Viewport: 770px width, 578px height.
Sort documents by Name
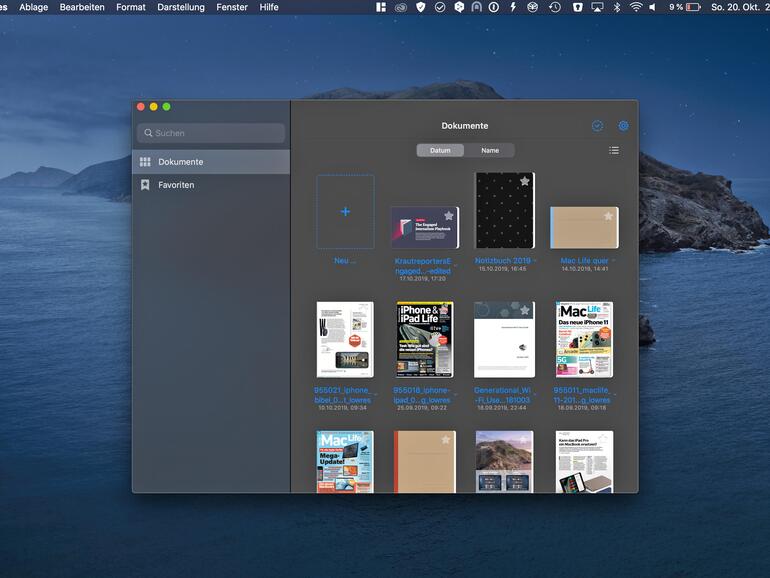[x=490, y=150]
